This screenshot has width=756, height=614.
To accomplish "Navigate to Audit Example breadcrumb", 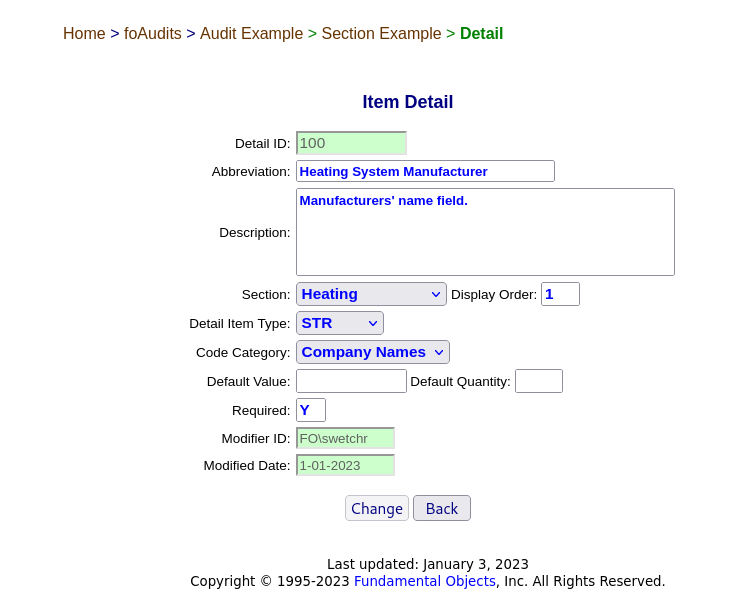I will pyautogui.click(x=251, y=33).
